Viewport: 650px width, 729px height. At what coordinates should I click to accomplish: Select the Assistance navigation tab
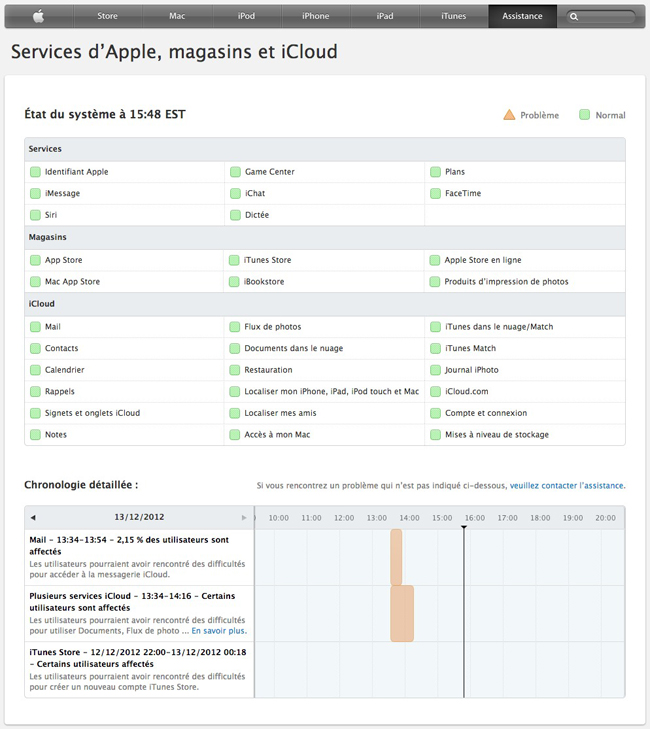click(522, 16)
